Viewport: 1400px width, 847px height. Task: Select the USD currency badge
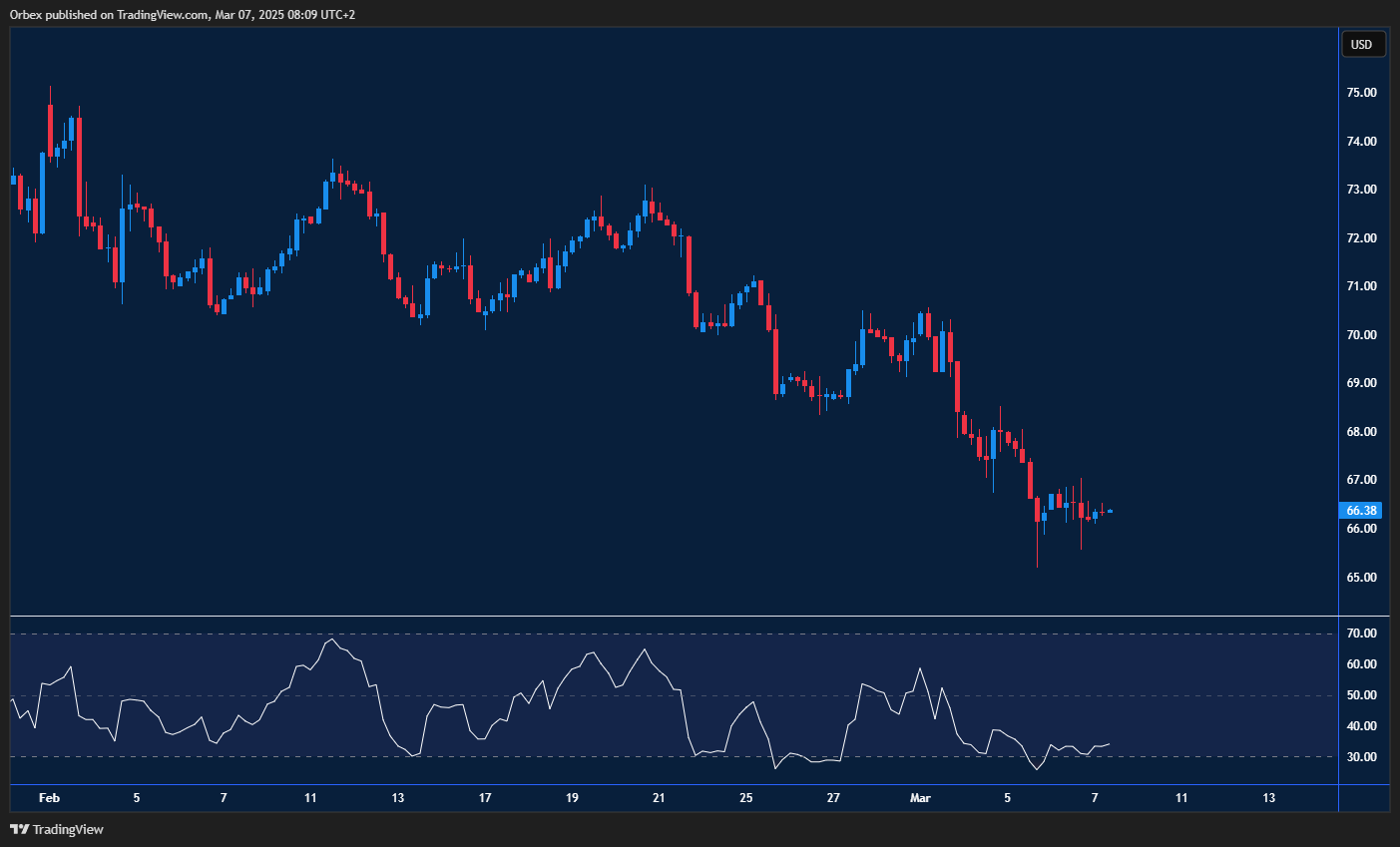(1363, 44)
